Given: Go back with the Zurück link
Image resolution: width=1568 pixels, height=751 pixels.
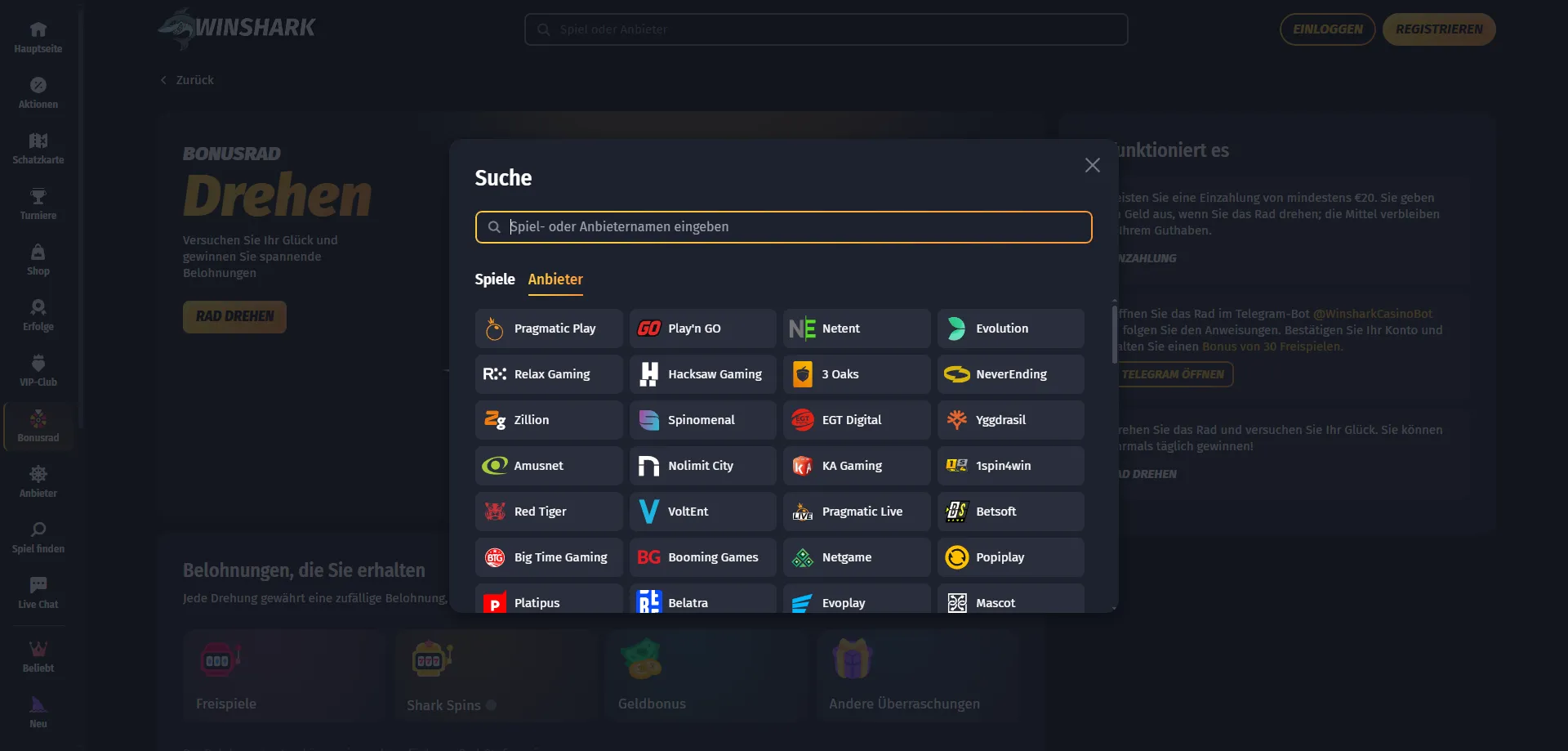Looking at the screenshot, I should pyautogui.click(x=187, y=80).
